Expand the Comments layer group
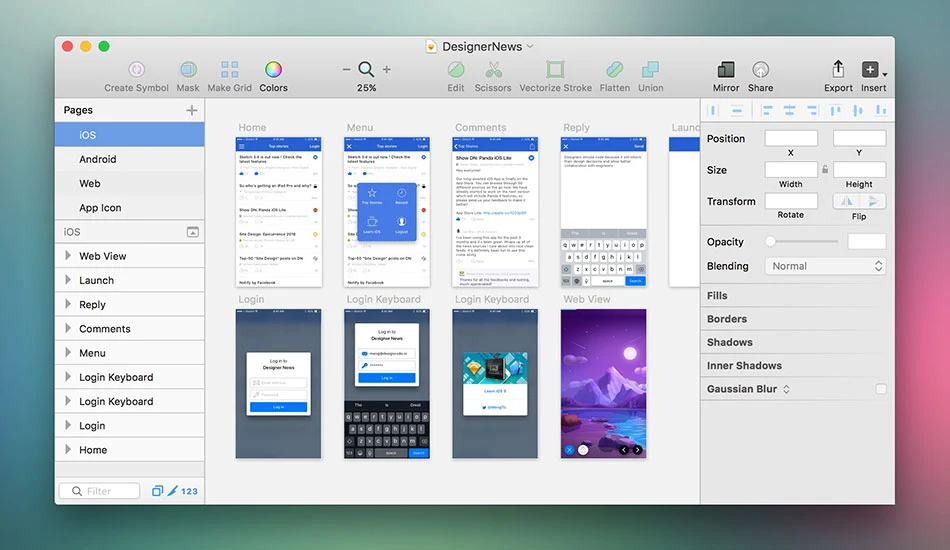The image size is (950, 550). click(x=68, y=328)
